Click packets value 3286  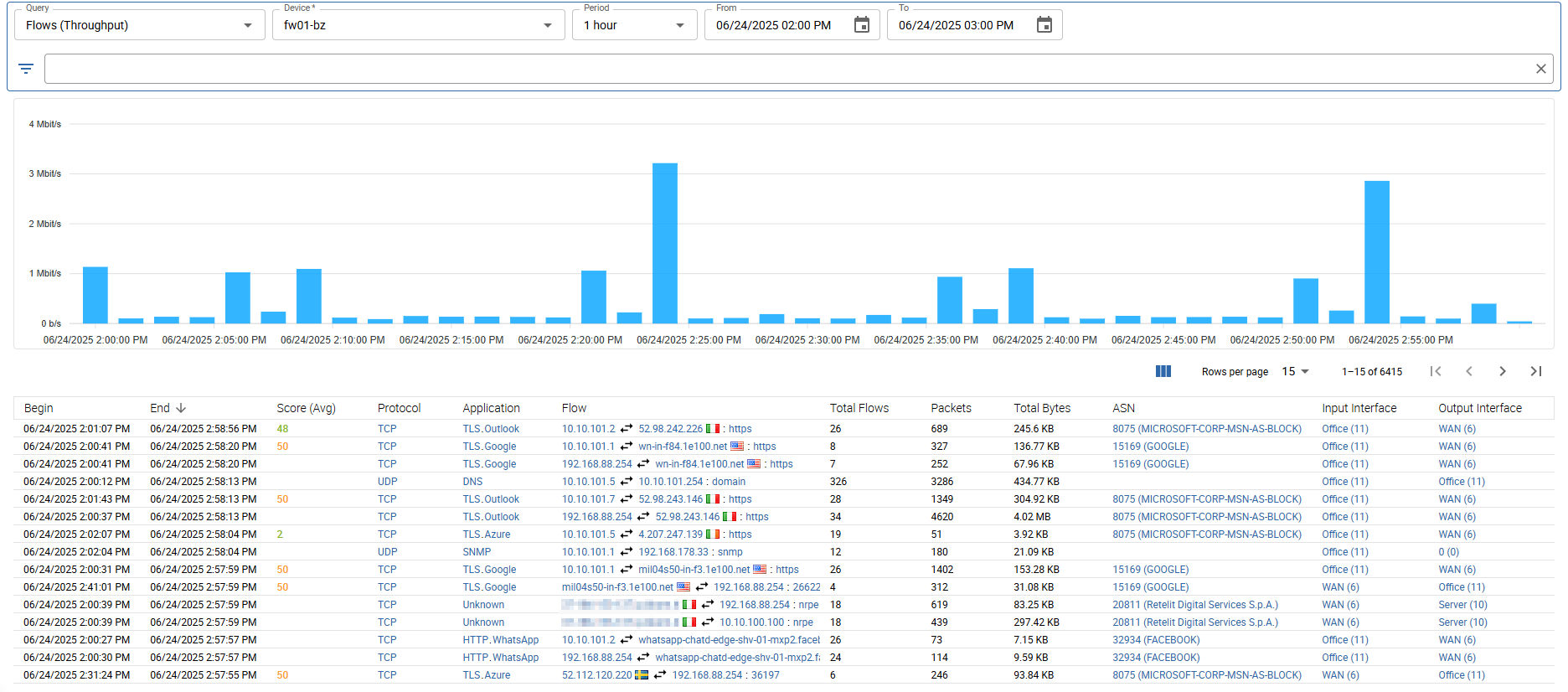[x=941, y=482]
